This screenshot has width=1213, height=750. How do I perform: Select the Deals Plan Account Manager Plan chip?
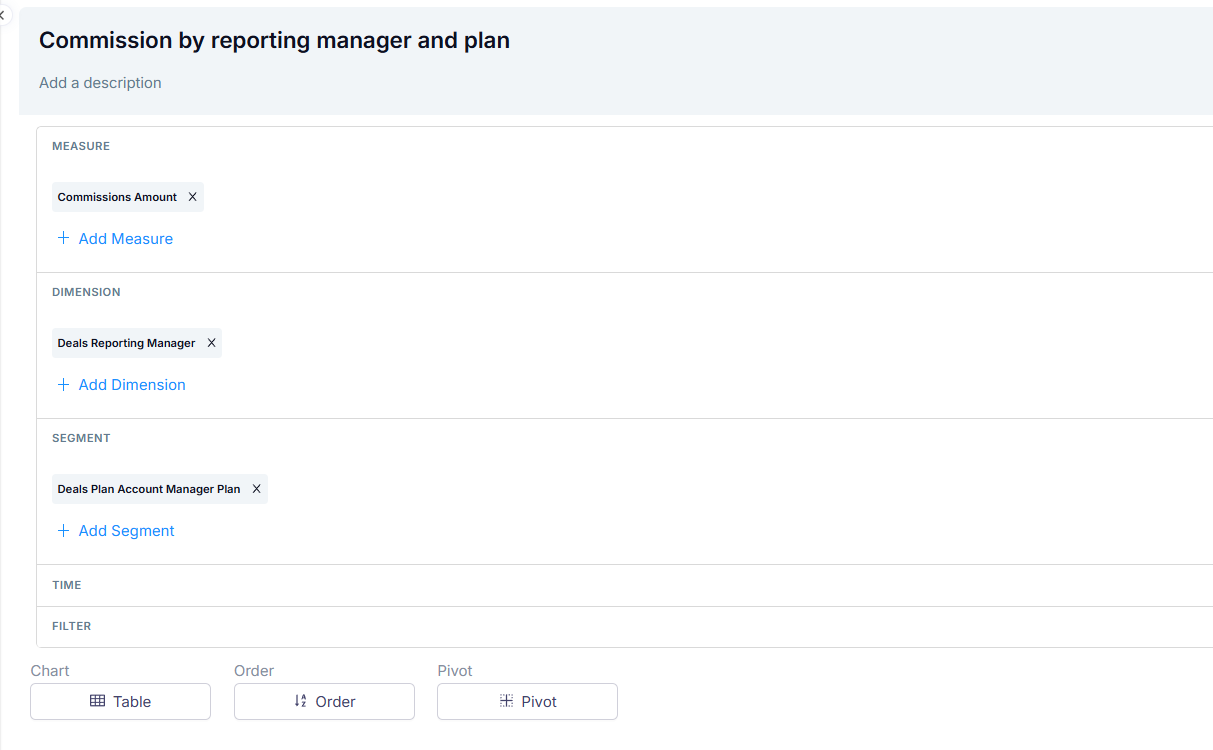pyautogui.click(x=149, y=489)
